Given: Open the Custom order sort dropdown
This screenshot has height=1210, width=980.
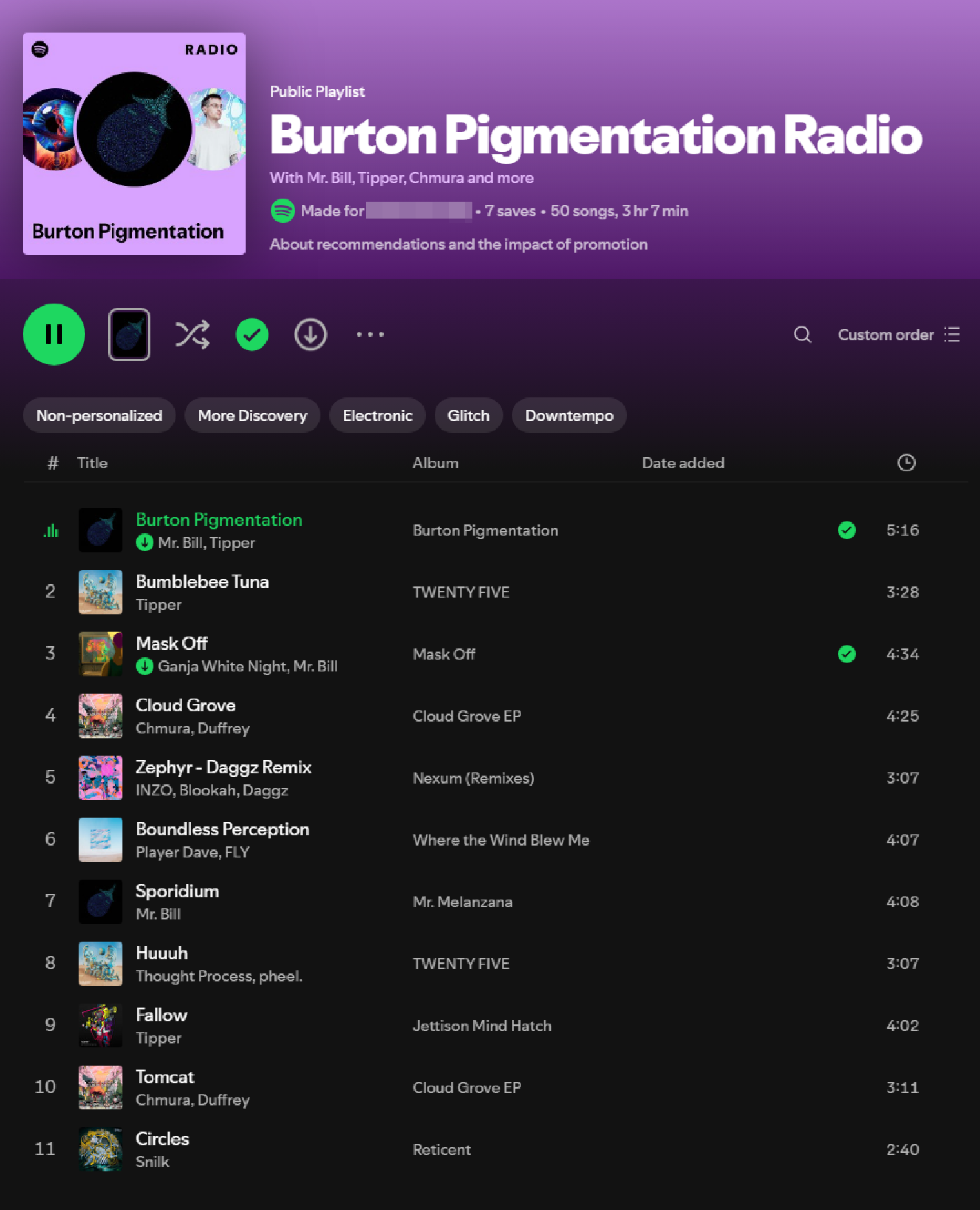Looking at the screenshot, I should click(x=899, y=335).
